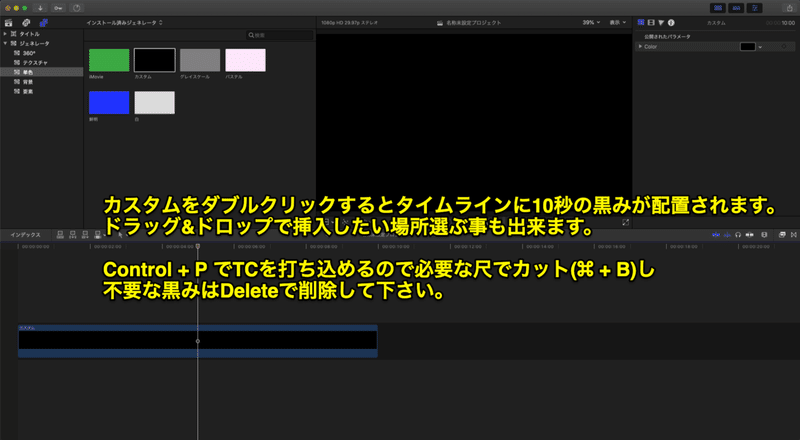
Task: Open the インストール済みジェネレータ popup menu
Action: (x=124, y=22)
